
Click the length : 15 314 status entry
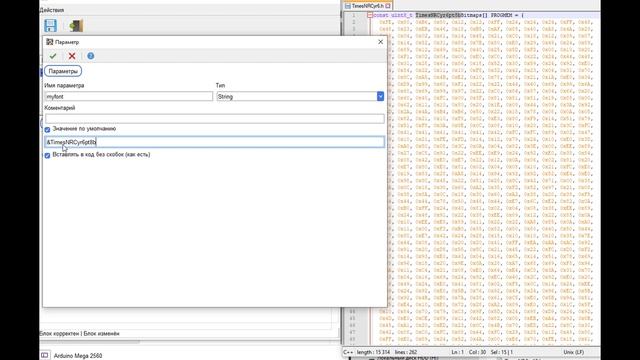point(373,352)
